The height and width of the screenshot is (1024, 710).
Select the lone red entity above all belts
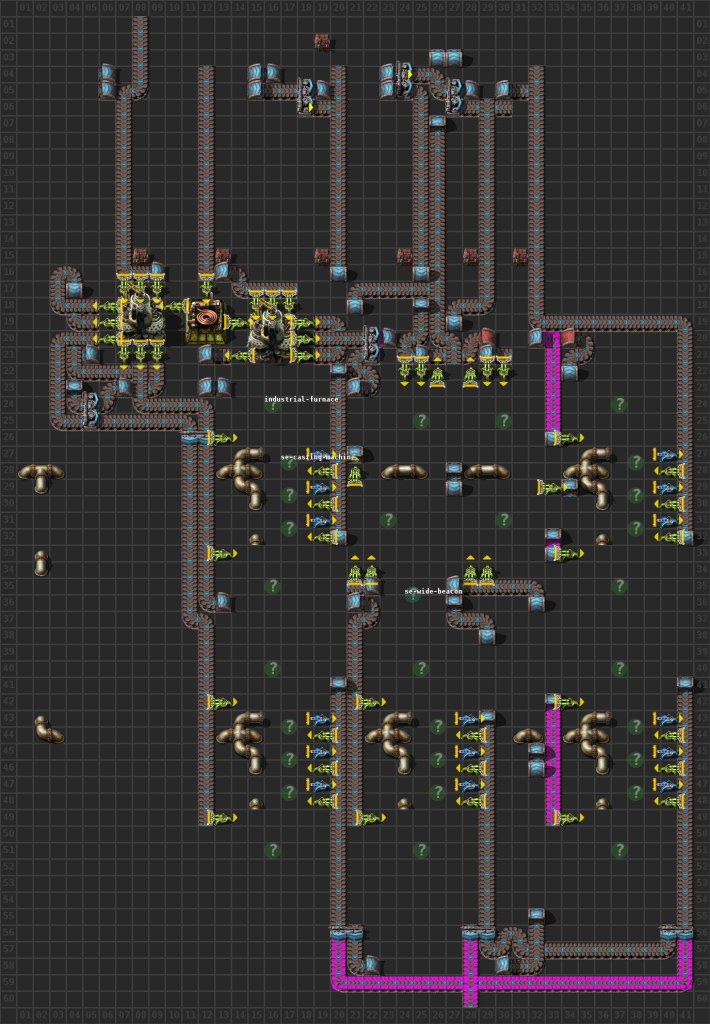pyautogui.click(x=322, y=42)
